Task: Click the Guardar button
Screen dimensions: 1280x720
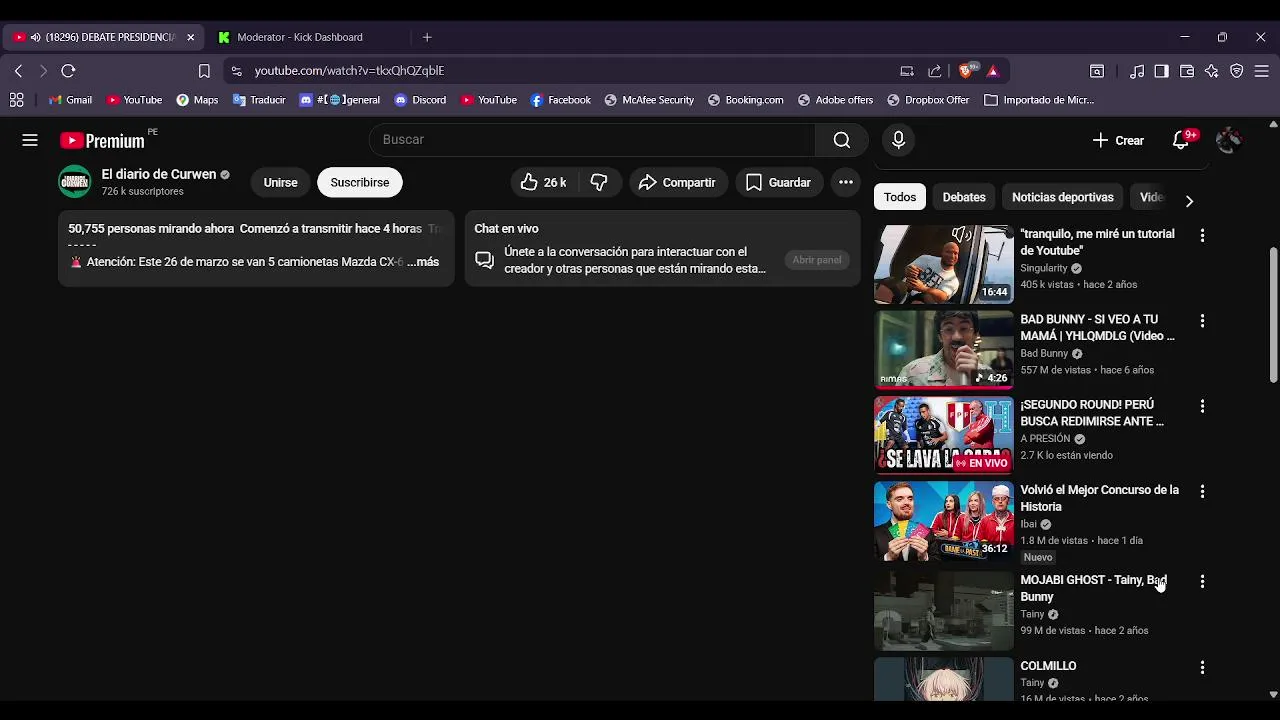Action: [x=778, y=182]
